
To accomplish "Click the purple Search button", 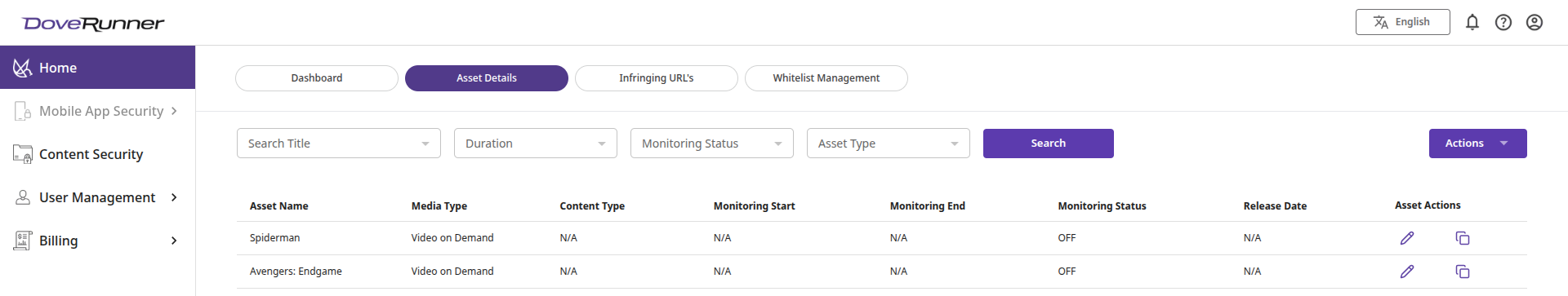I will [1049, 144].
